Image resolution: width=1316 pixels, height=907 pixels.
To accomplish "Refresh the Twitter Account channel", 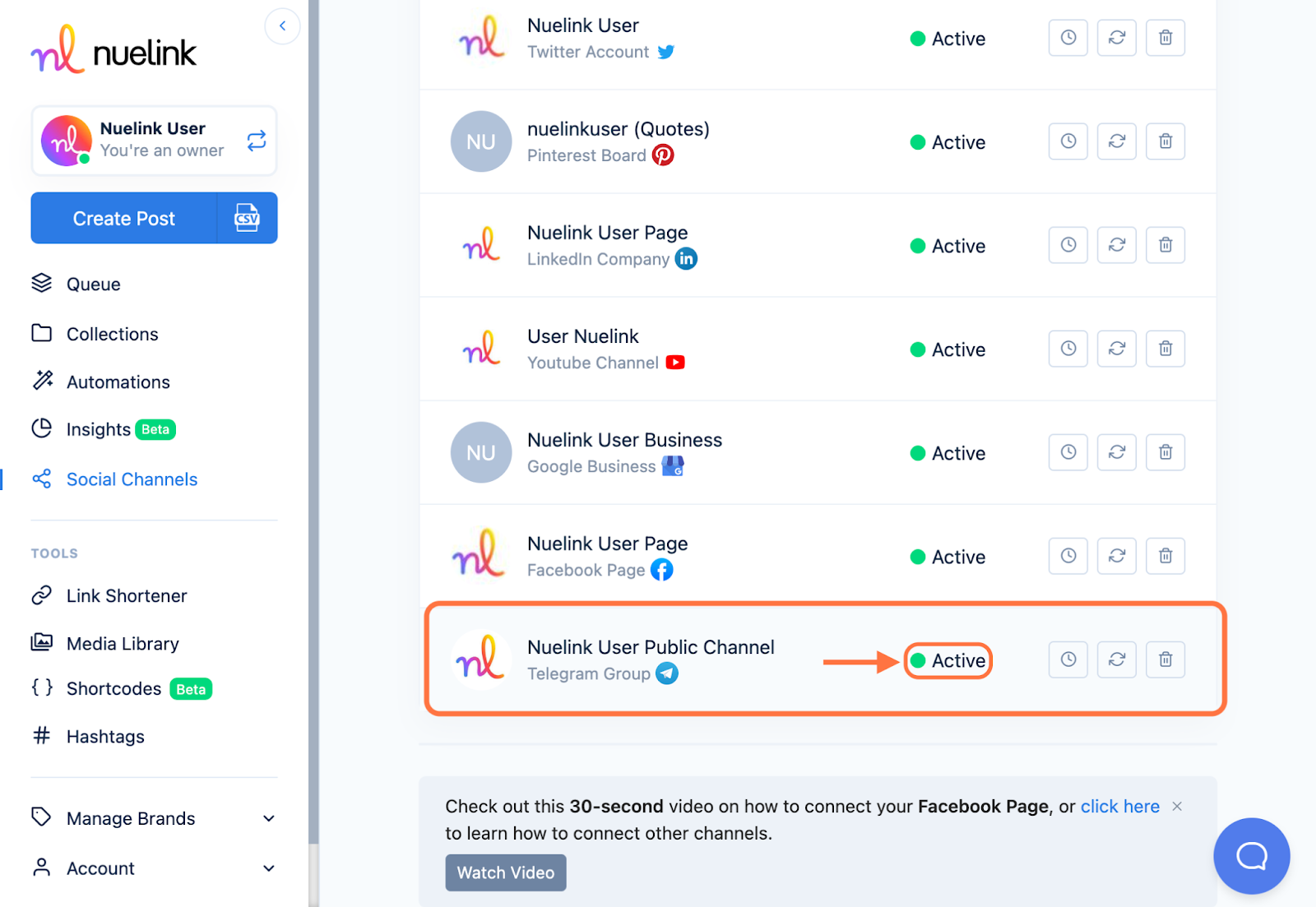I will tap(1116, 38).
